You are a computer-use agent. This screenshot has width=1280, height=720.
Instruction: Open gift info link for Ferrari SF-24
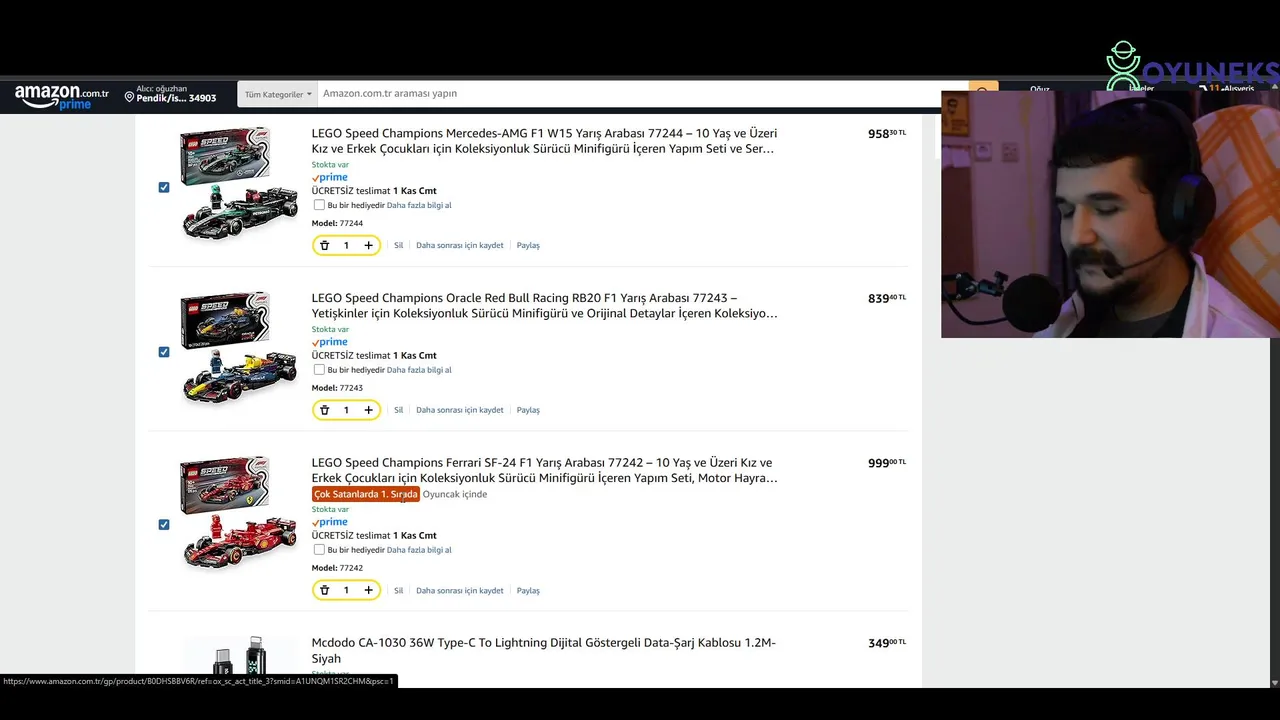coord(419,550)
